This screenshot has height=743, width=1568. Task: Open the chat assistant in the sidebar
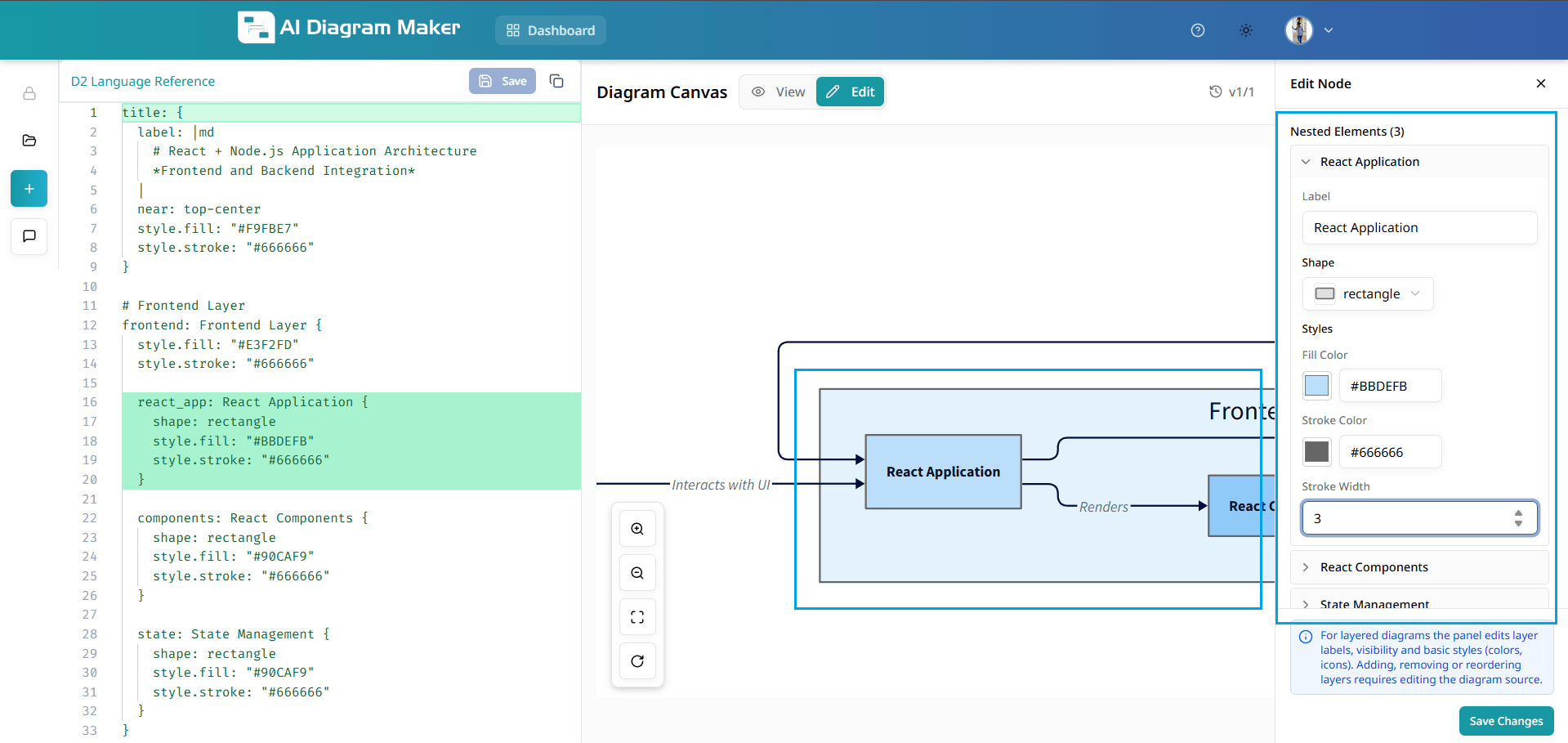[29, 236]
